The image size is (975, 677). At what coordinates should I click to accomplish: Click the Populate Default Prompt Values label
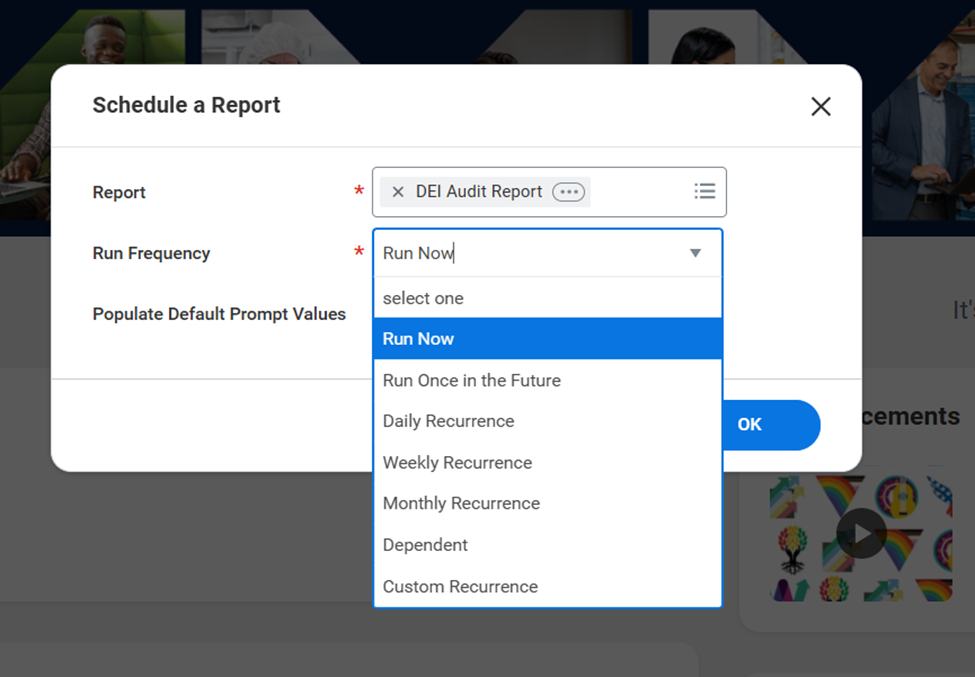click(218, 313)
